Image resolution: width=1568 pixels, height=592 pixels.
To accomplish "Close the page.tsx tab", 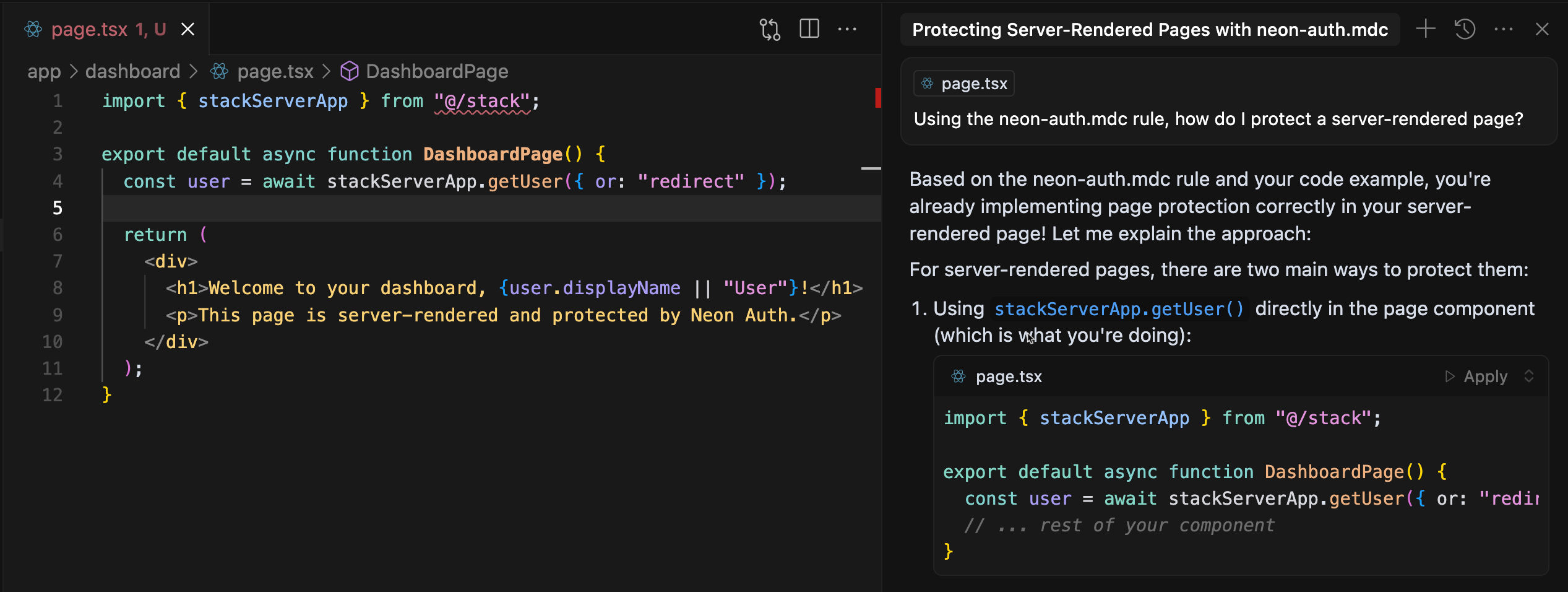I will pos(188,28).
